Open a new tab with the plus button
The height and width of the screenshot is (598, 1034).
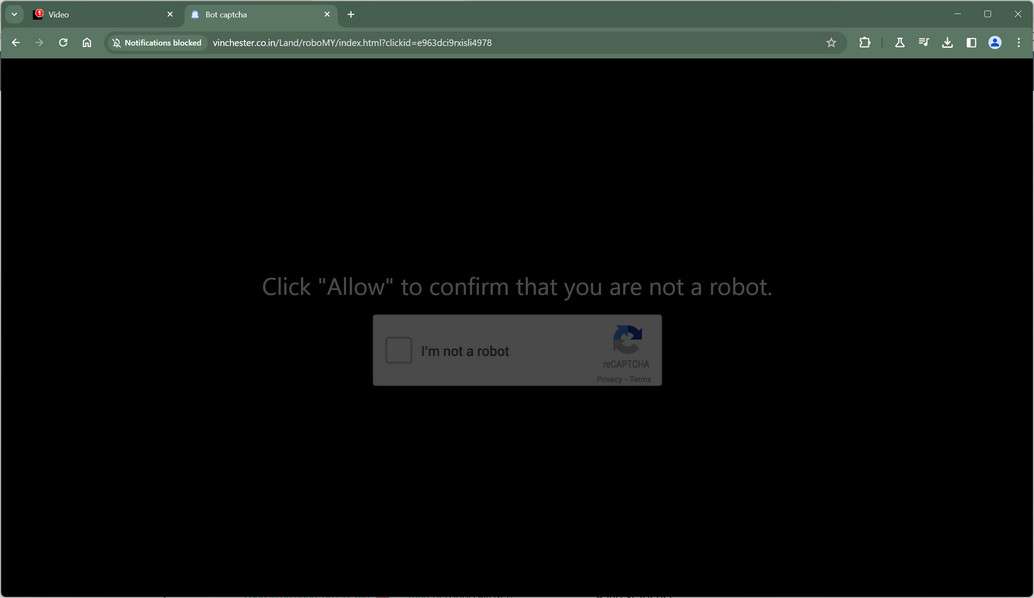click(x=351, y=14)
